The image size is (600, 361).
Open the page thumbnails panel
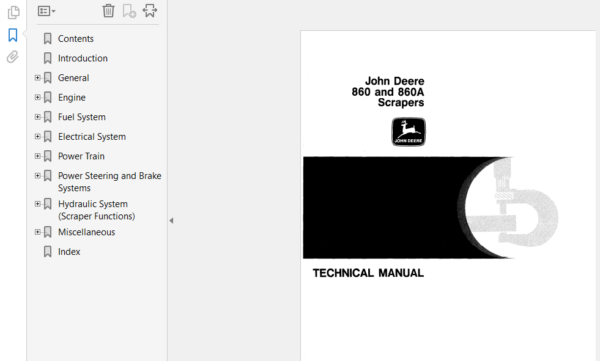[x=13, y=12]
